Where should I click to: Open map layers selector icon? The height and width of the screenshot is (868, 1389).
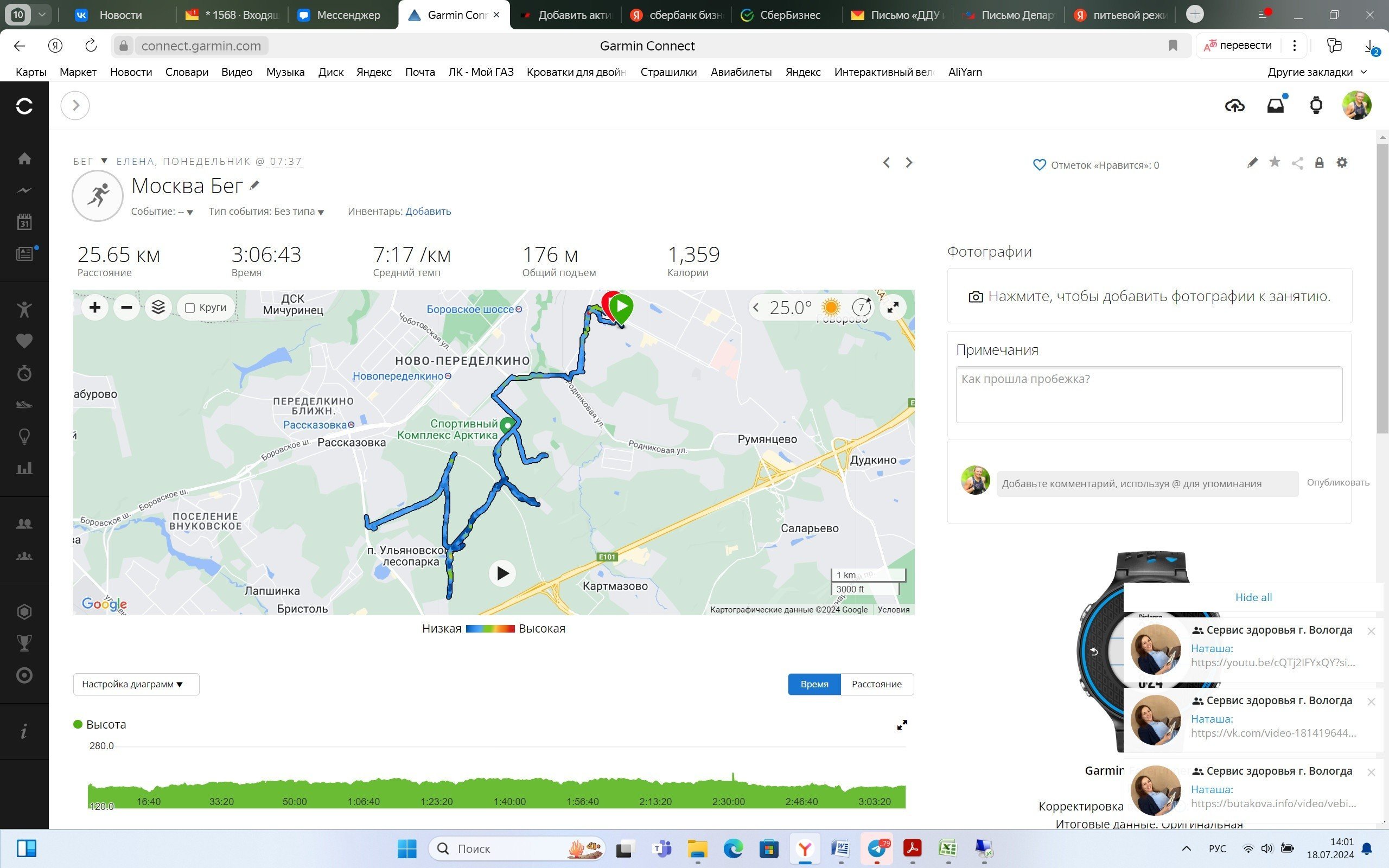click(158, 308)
